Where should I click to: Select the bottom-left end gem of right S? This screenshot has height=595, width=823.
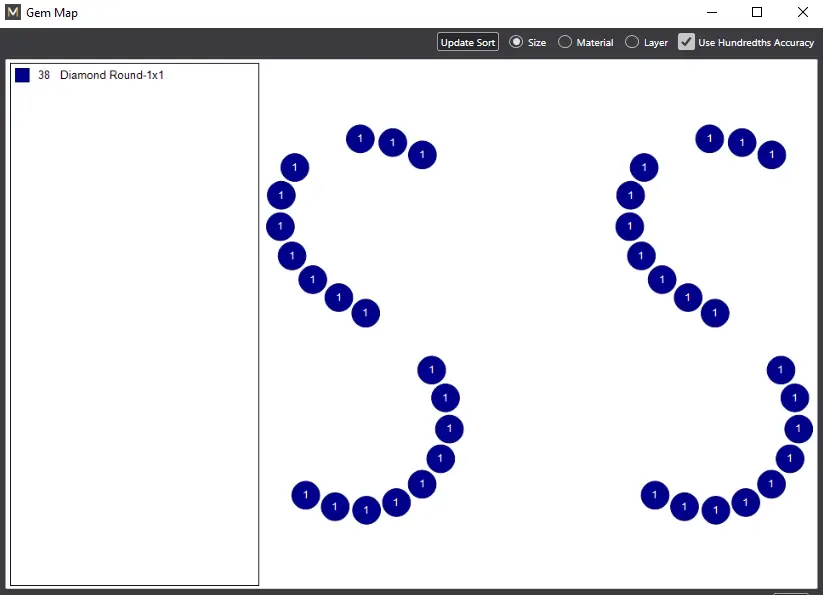[654, 494]
